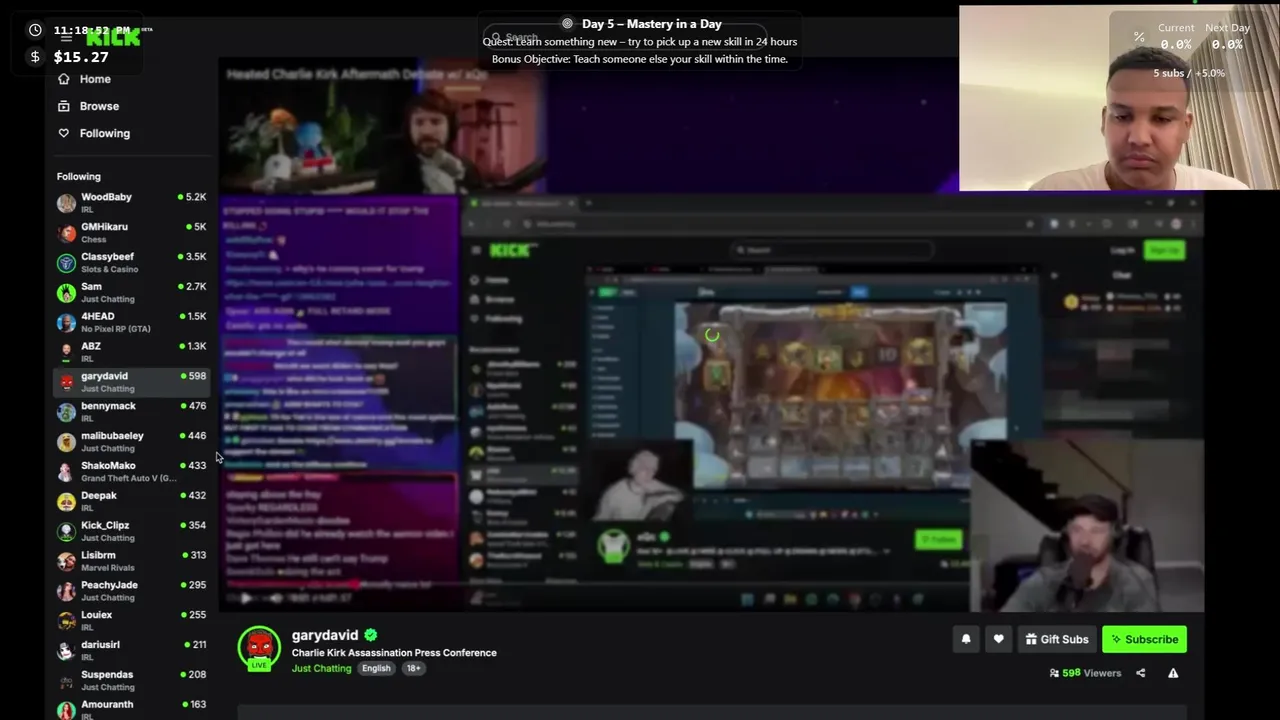Viewport: 1280px width, 720px height.
Task: Open Louiex's IRL stream
Action: 131,620
